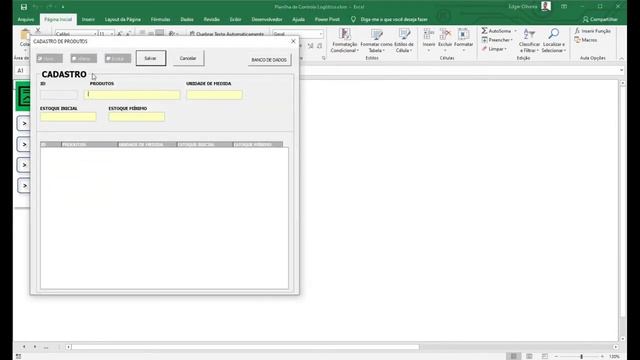Click the Excluir cells icon in Células group
The image size is (640, 360).
click(x=445, y=34)
